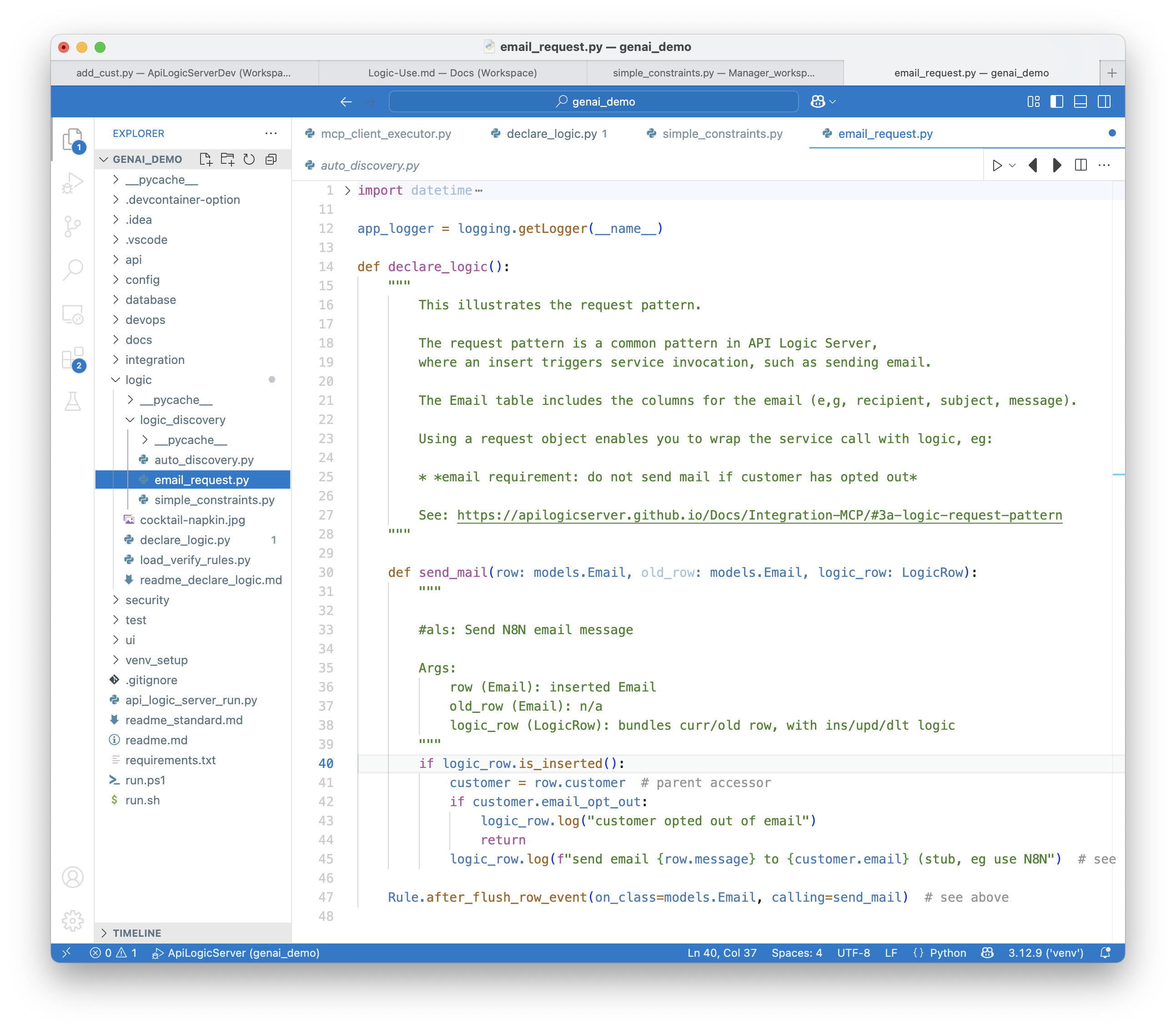Collapse the logic_discovery folder

pyautogui.click(x=131, y=420)
